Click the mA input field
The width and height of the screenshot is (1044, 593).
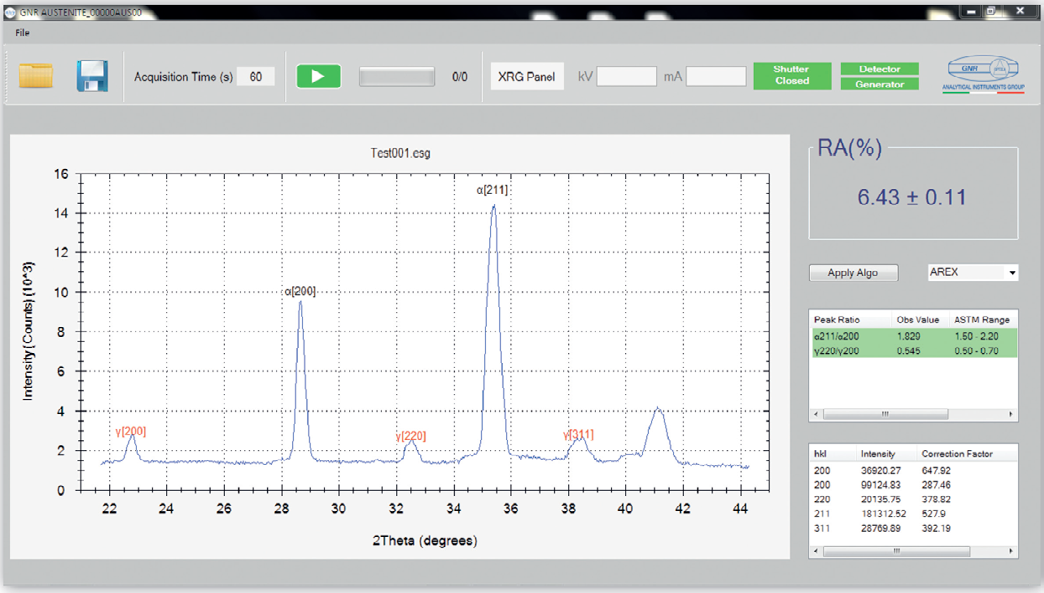716,77
